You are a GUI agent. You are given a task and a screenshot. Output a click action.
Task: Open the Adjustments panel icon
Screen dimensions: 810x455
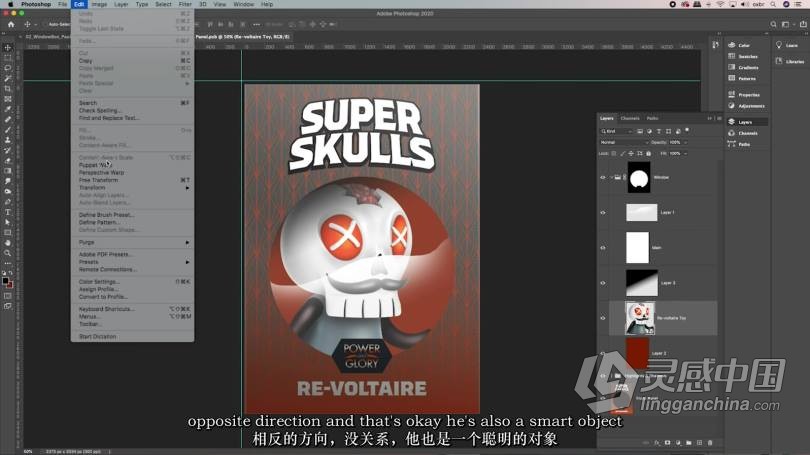coord(731,105)
